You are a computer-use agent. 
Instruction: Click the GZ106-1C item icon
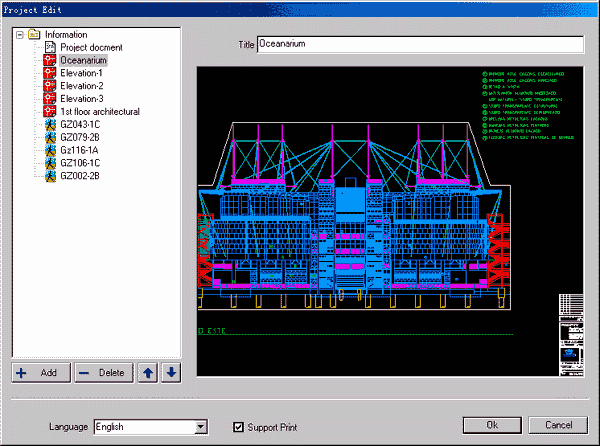click(x=50, y=163)
